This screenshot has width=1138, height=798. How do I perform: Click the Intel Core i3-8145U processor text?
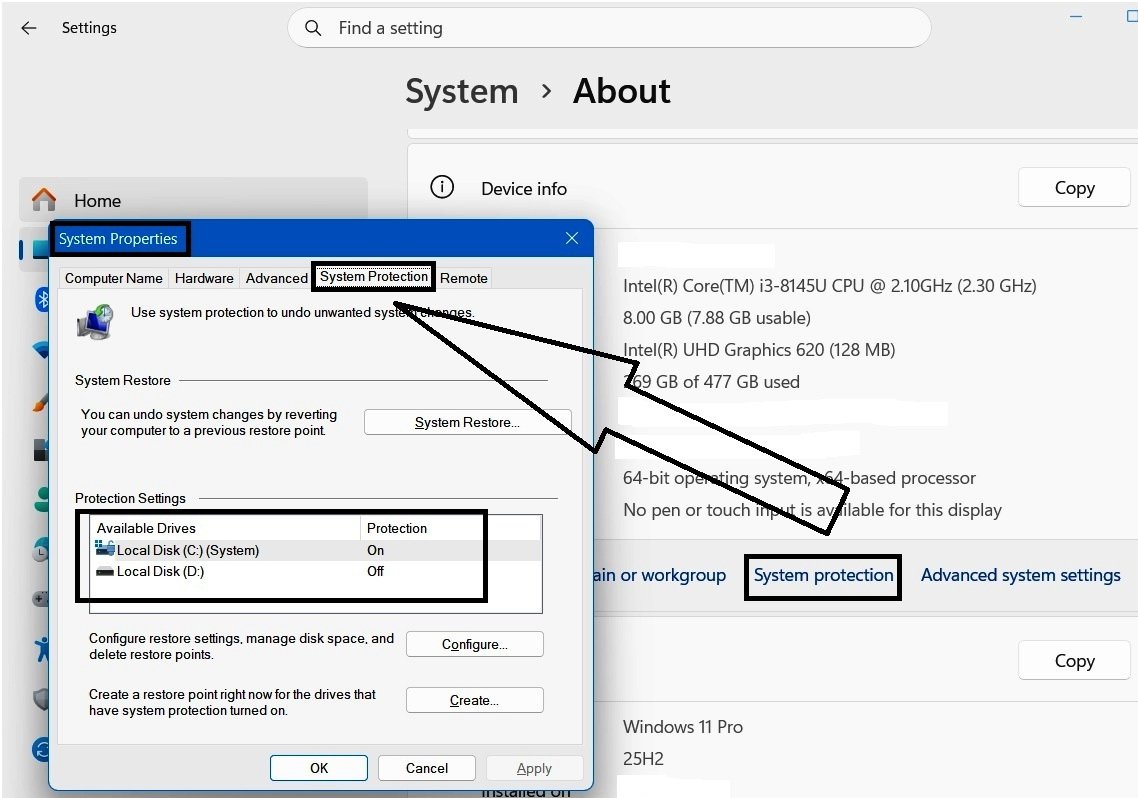(x=829, y=286)
